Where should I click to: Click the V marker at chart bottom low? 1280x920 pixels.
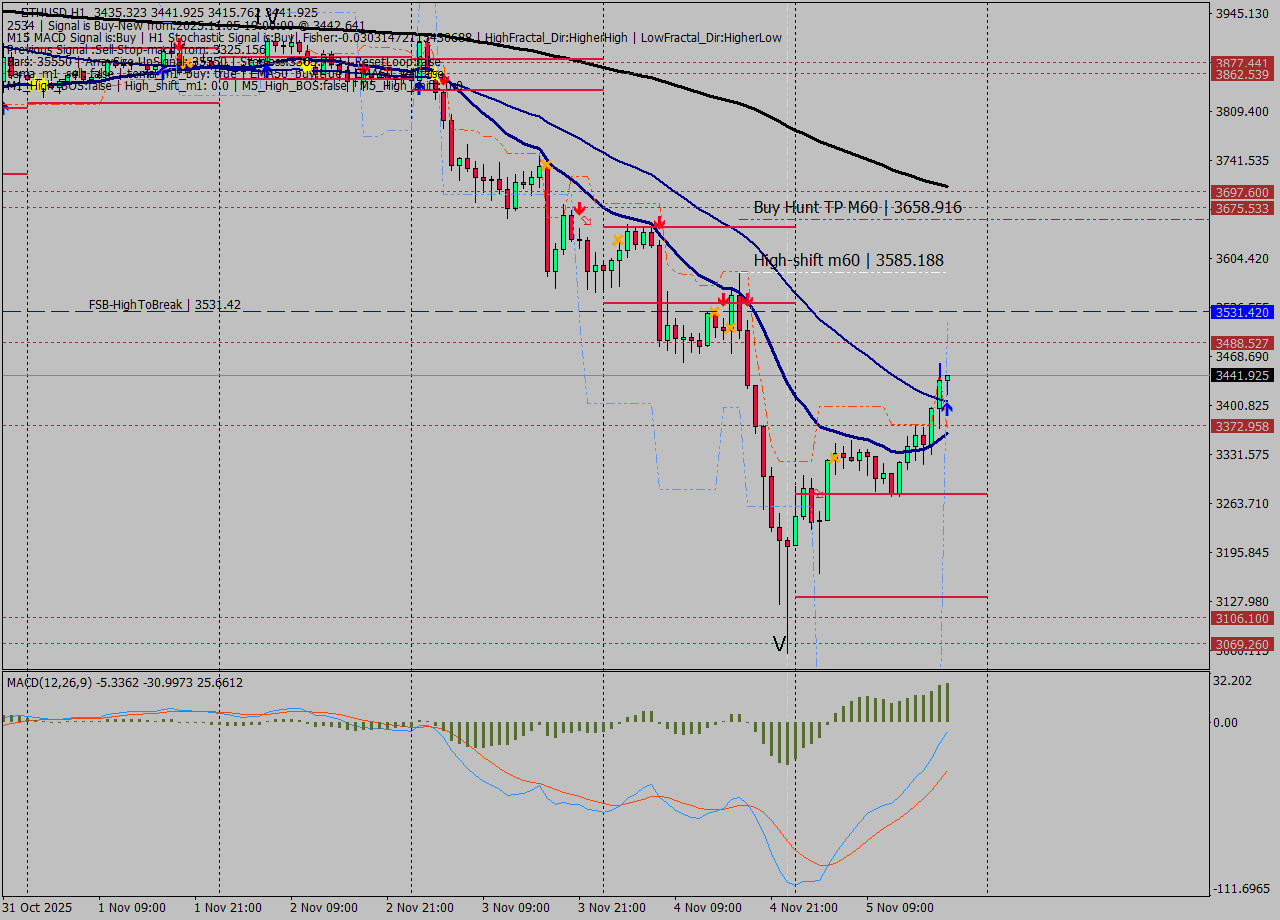(x=780, y=644)
